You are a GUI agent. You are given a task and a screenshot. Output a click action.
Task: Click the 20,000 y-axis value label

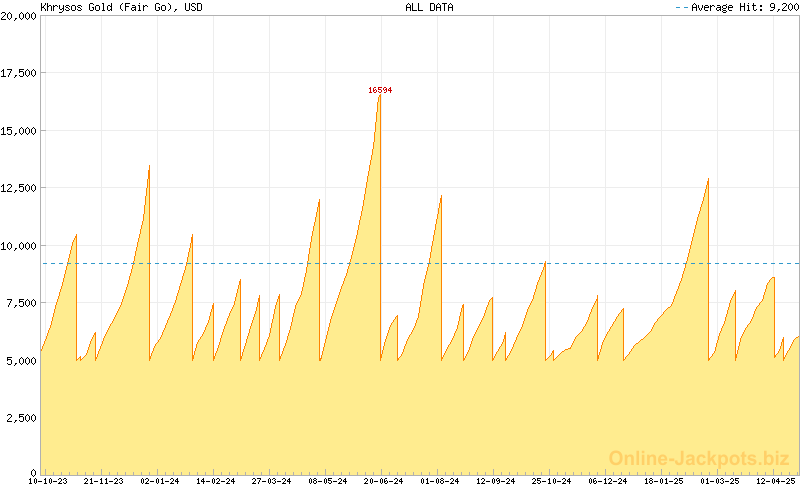19,15
